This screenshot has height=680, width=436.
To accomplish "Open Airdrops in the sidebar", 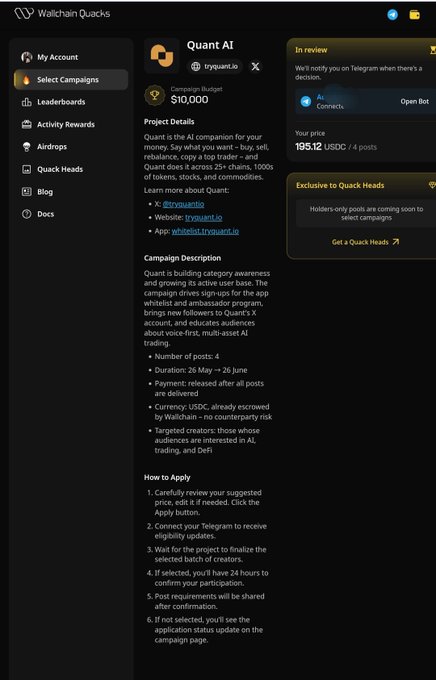I will (x=71, y=147).
